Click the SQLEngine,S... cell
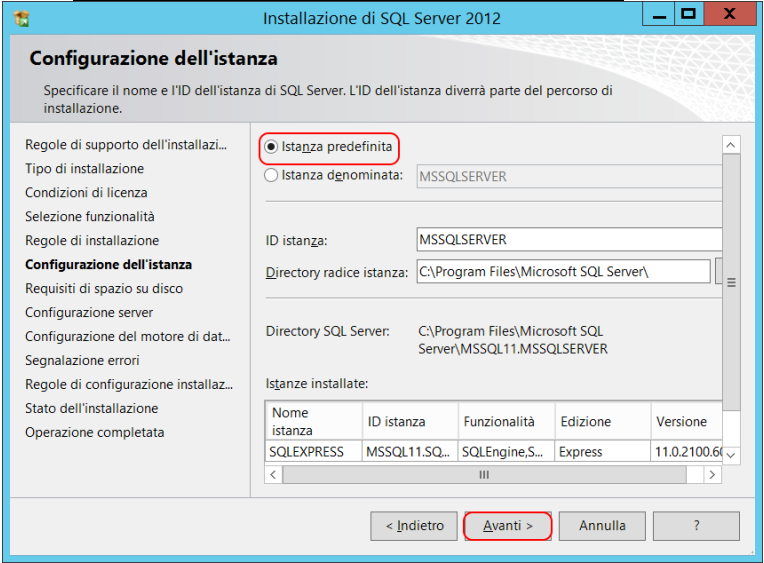Viewport: 764px width, 563px height. 507,452
